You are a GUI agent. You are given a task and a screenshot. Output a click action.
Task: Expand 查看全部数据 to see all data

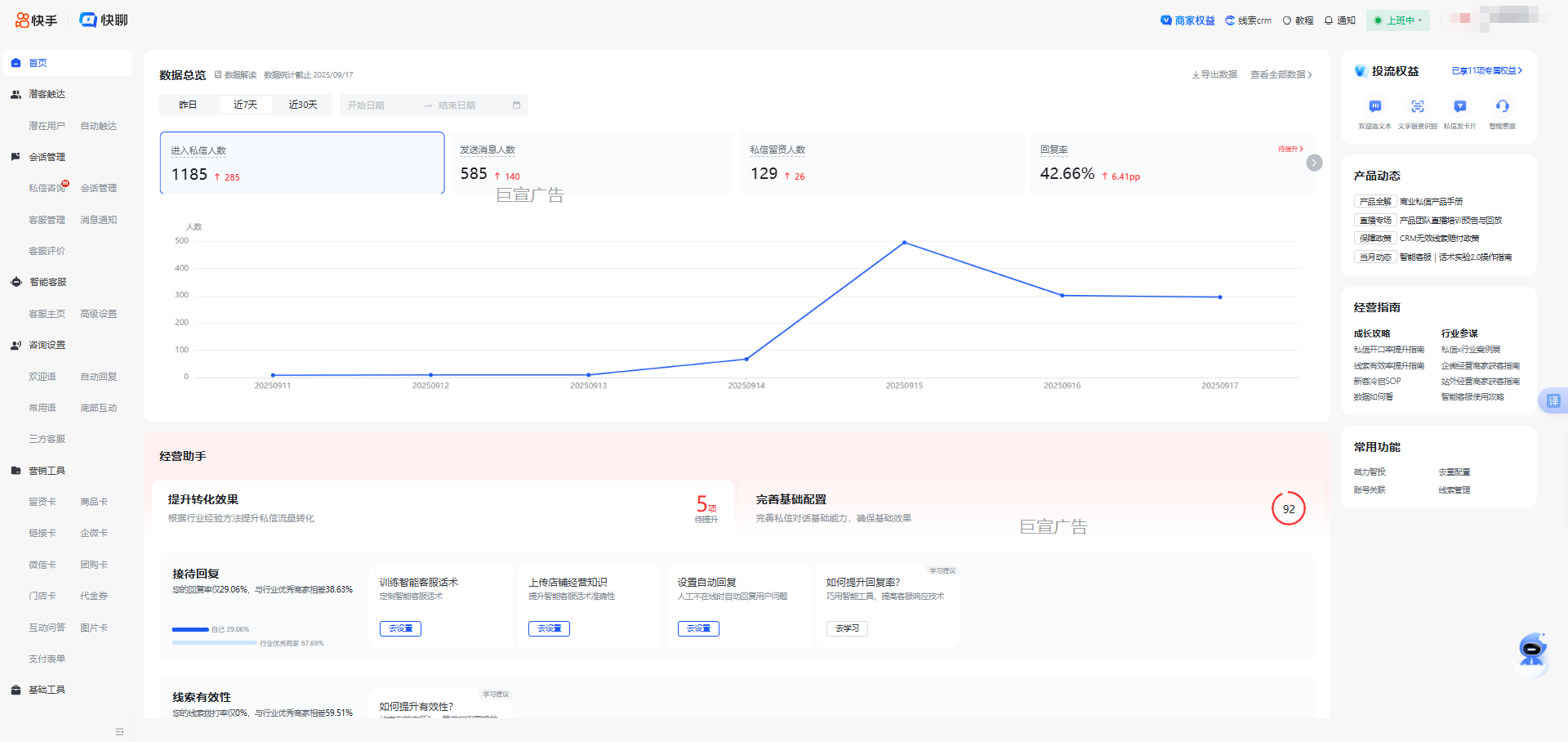click(1281, 74)
